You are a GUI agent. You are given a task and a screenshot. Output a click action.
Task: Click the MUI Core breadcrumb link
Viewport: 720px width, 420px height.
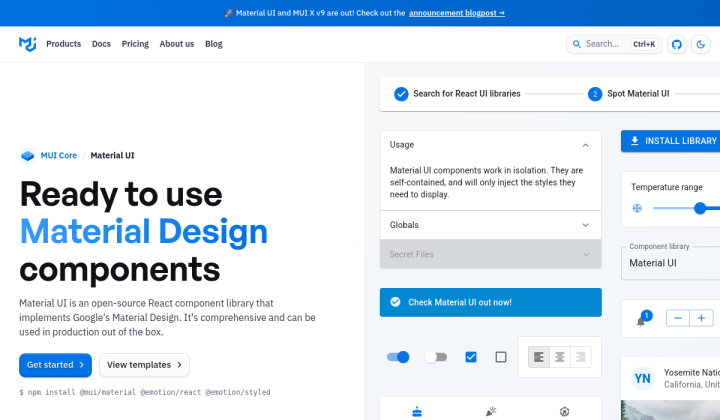[59, 156]
